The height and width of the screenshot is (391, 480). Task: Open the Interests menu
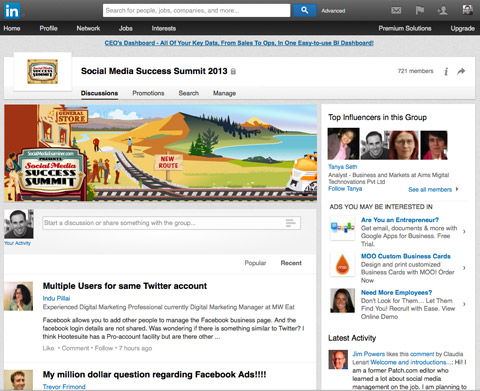164,28
